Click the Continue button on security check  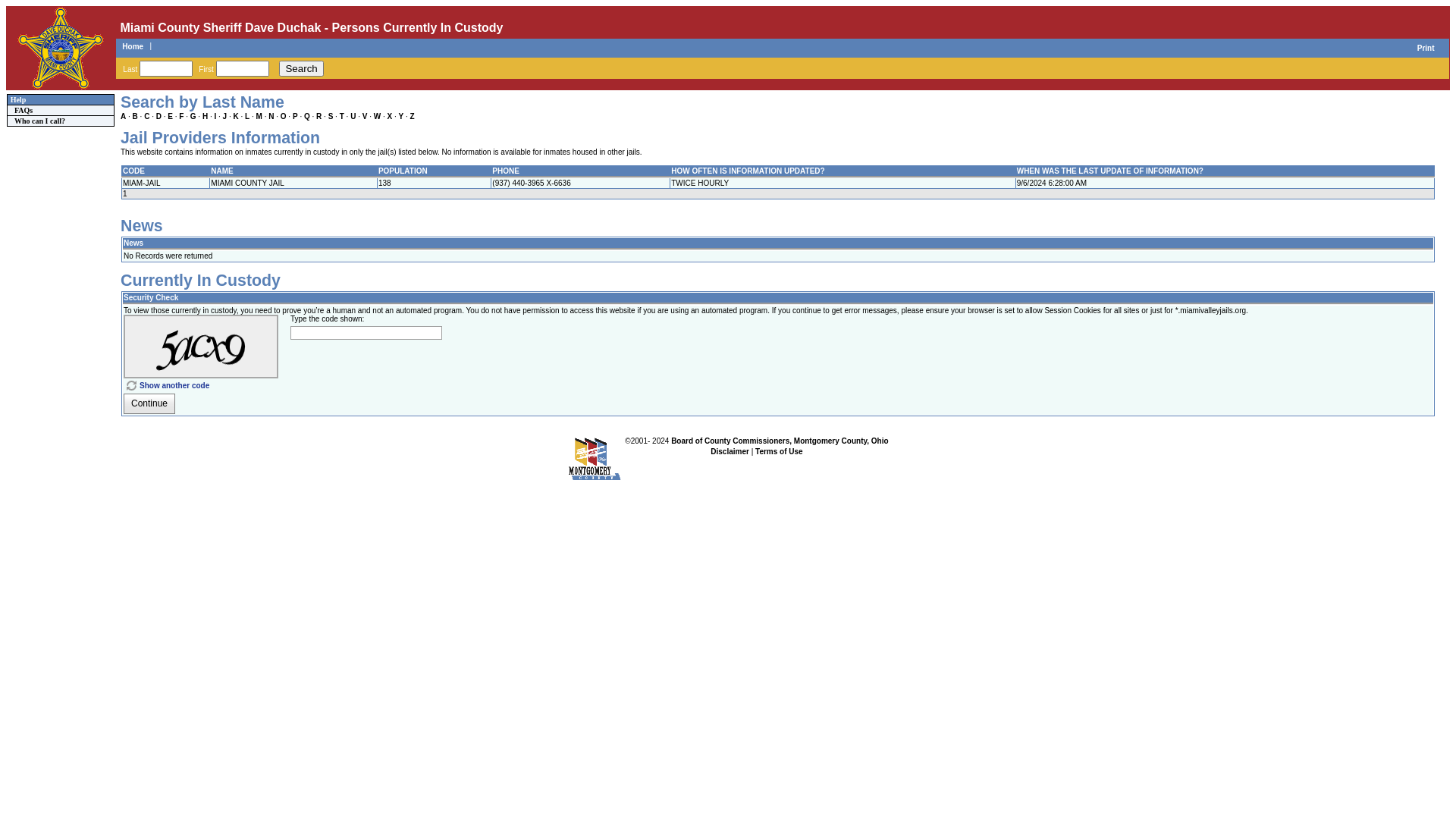coord(149,404)
